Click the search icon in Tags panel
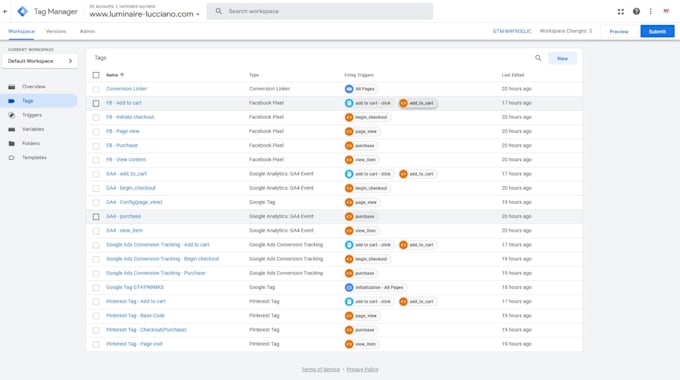680x380 pixels. 538,58
